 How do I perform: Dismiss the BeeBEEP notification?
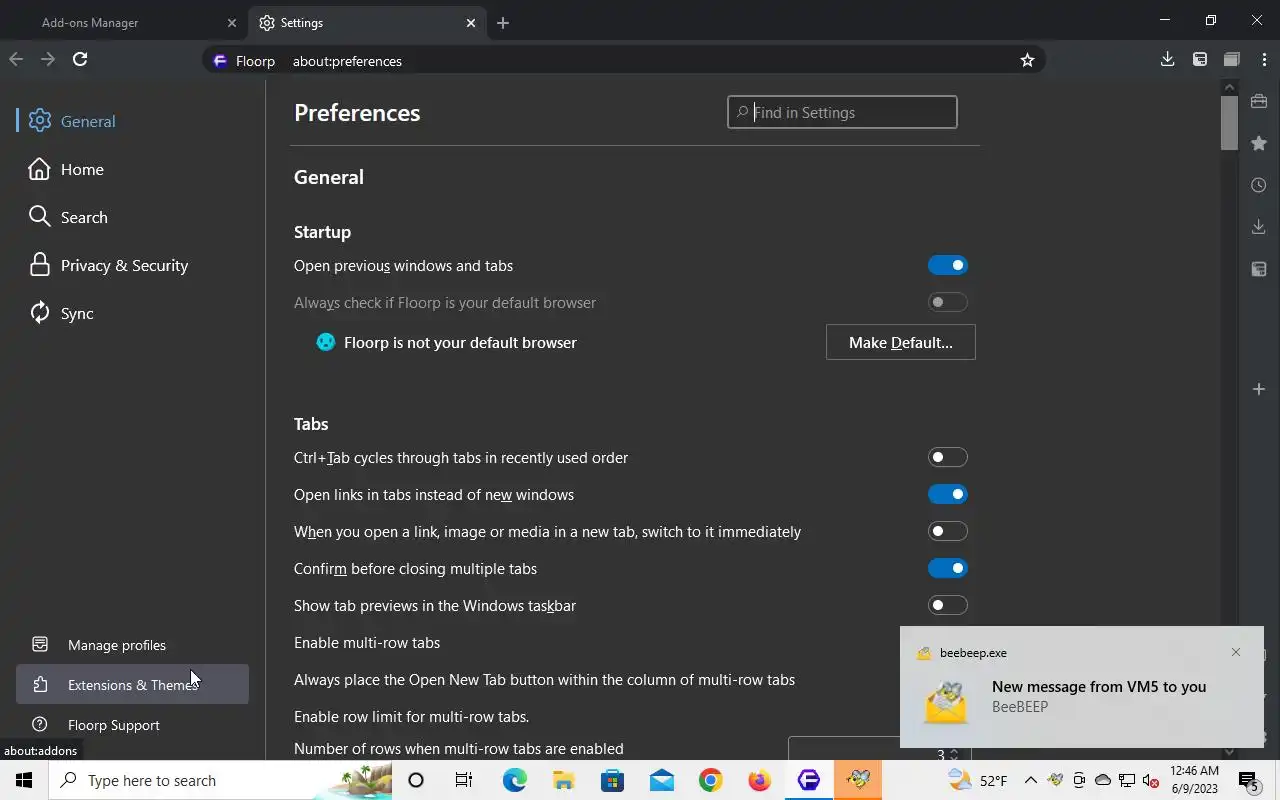(x=1236, y=652)
